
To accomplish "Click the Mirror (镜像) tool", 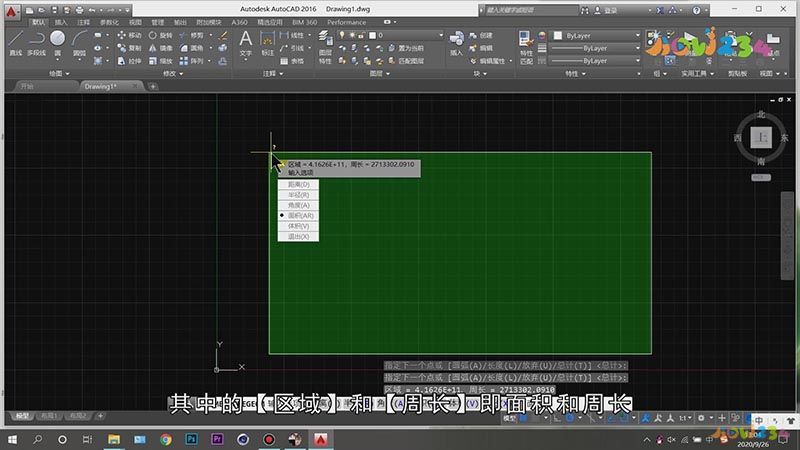I will (160, 48).
